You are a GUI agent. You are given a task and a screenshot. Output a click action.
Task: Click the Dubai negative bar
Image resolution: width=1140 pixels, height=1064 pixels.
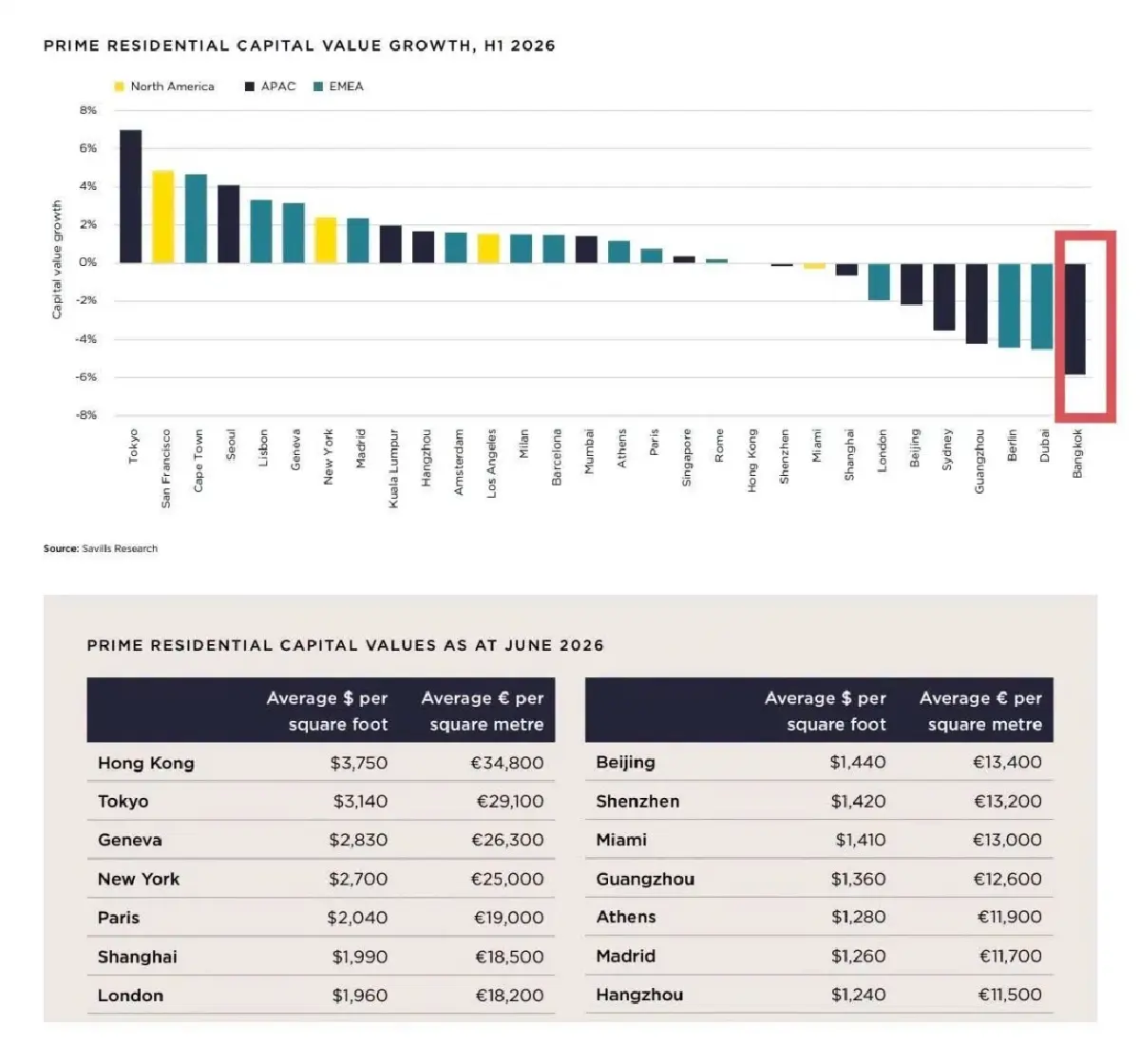(1042, 306)
